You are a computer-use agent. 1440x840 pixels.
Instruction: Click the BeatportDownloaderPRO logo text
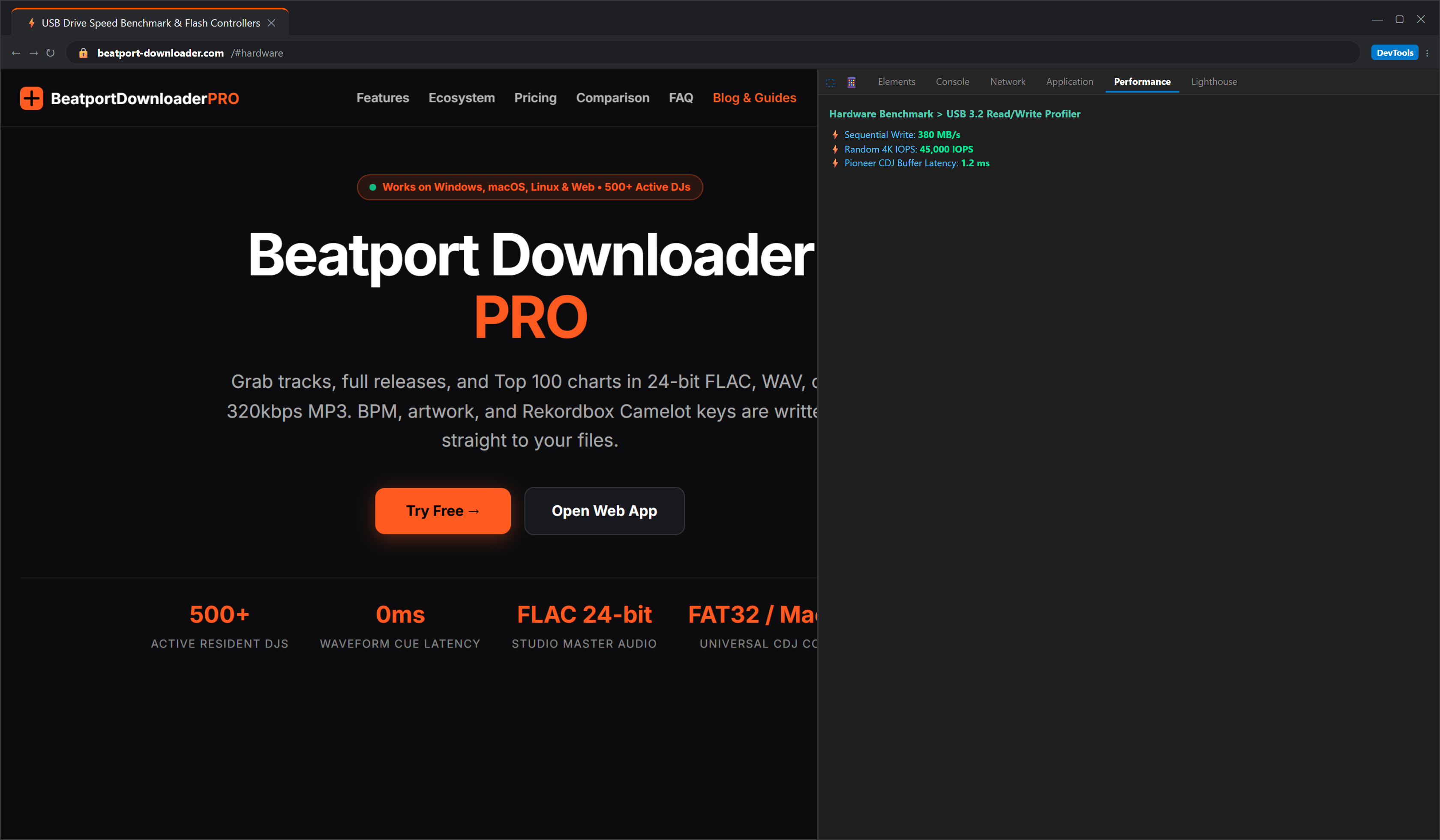click(144, 98)
